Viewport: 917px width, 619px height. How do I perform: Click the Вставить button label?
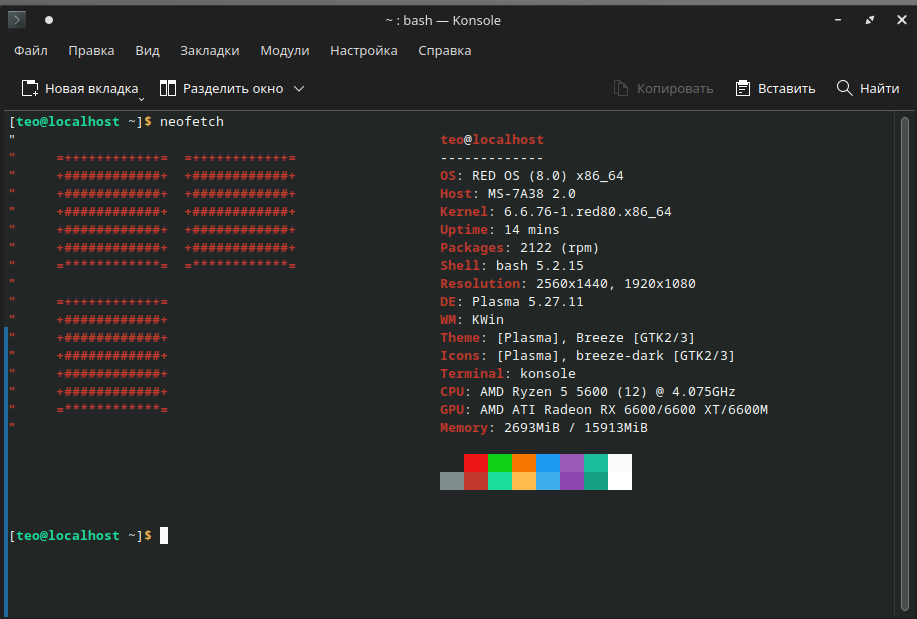click(x=787, y=88)
